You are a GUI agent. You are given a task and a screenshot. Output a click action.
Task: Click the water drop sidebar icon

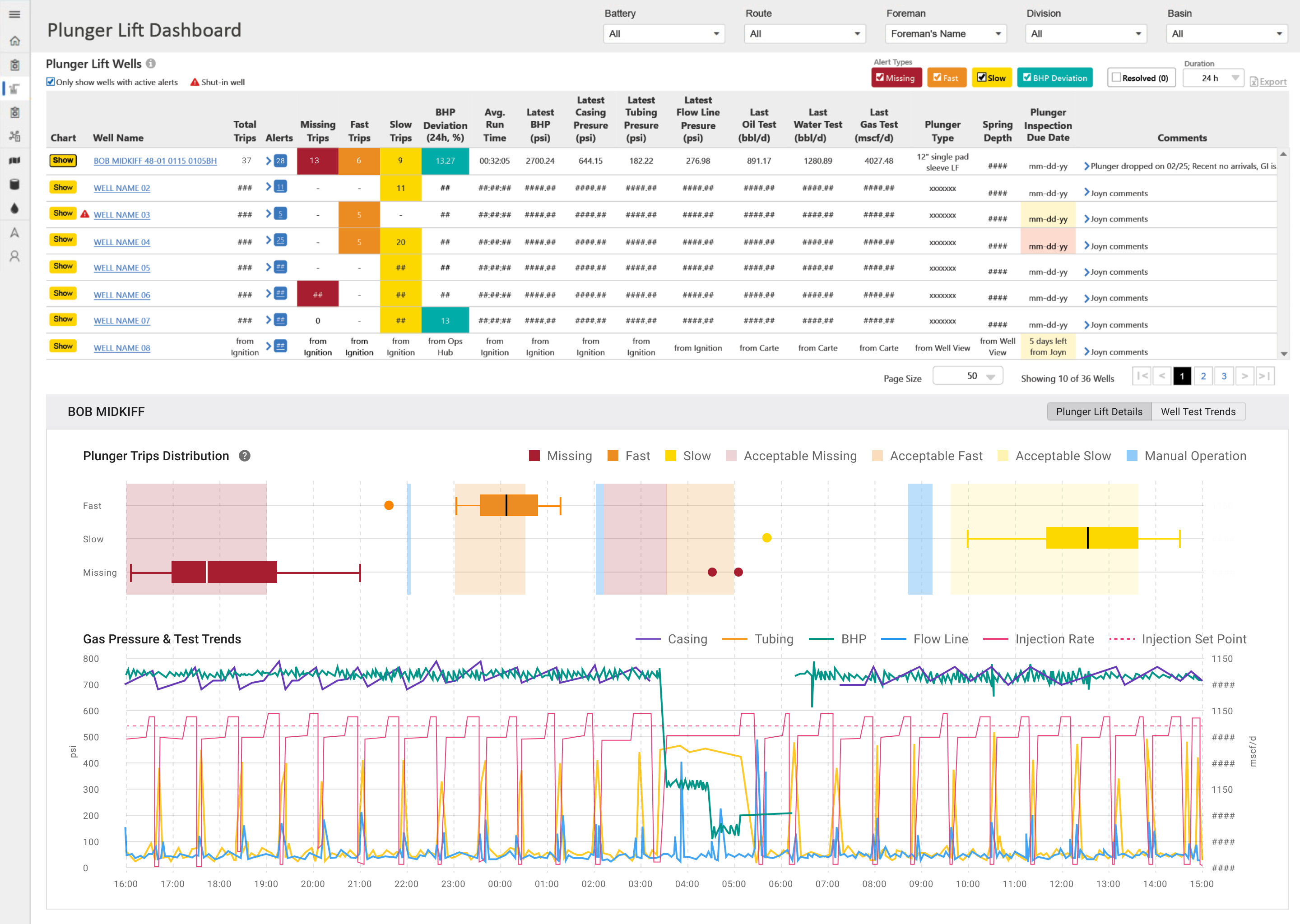point(15,208)
